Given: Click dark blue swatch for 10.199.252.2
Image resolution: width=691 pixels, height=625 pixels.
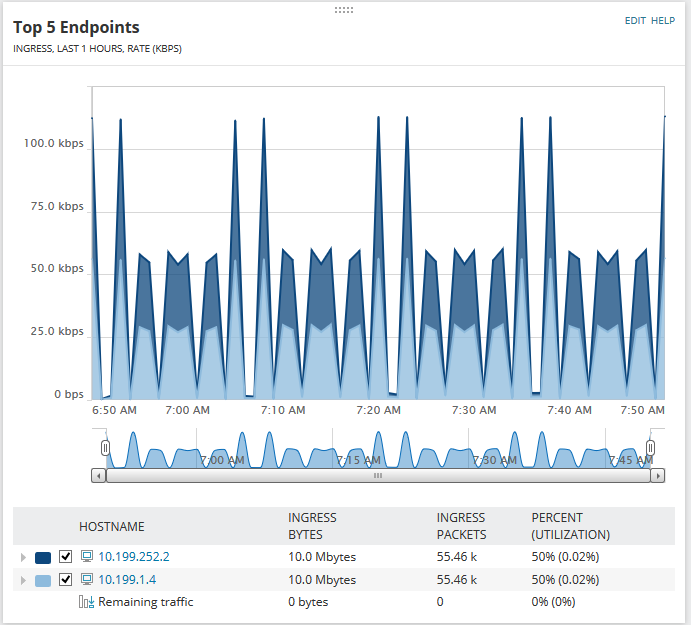Looking at the screenshot, I should pos(43,558).
